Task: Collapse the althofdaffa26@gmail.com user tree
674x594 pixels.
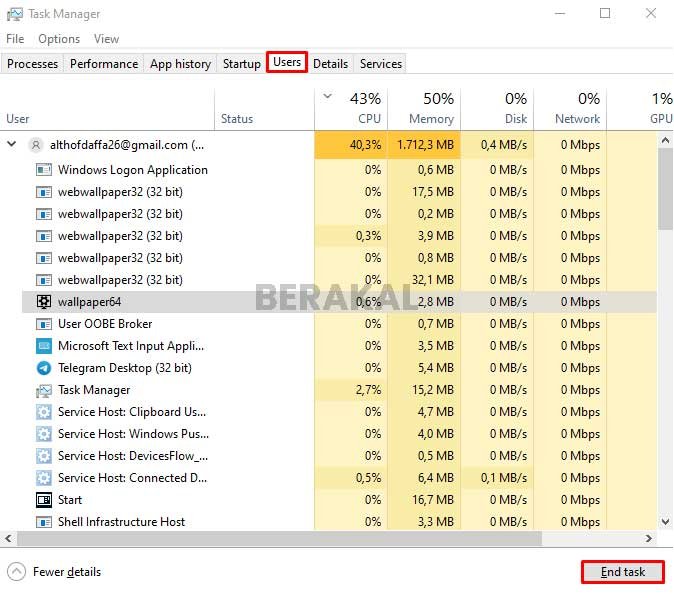Action: point(12,144)
